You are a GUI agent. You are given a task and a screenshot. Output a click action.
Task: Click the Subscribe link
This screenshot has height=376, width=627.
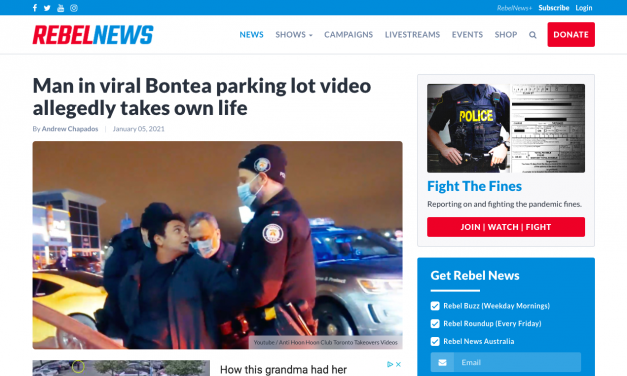[553, 8]
